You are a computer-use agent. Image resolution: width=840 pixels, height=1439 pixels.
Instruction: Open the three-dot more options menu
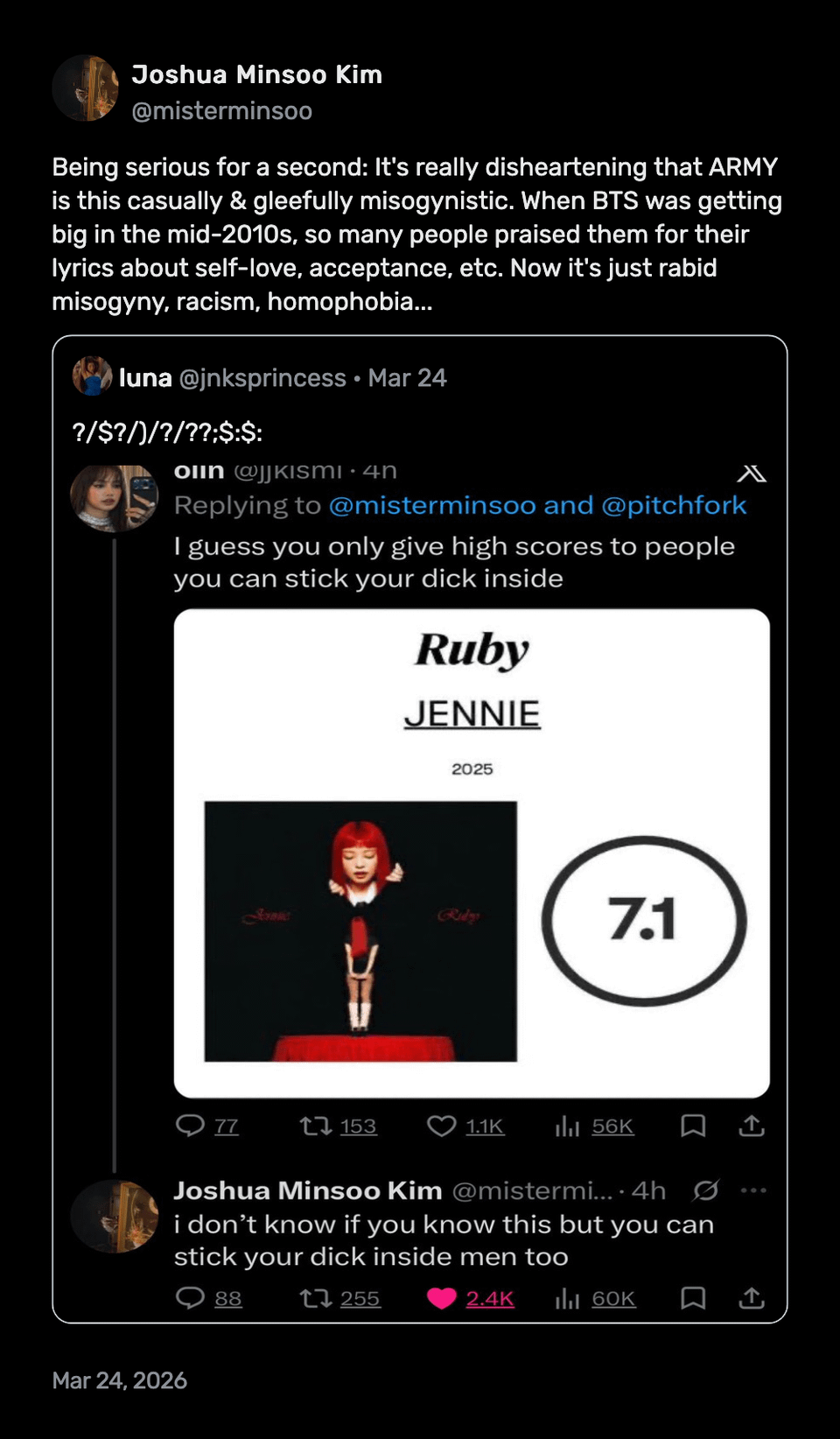pyautogui.click(x=753, y=1190)
